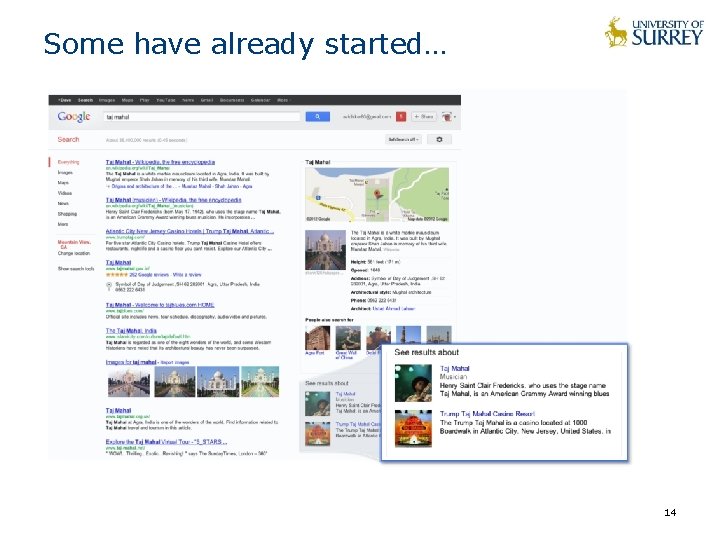720x540 pixels.
Task: Select the Images filter in left sidebar
Action: [65, 173]
